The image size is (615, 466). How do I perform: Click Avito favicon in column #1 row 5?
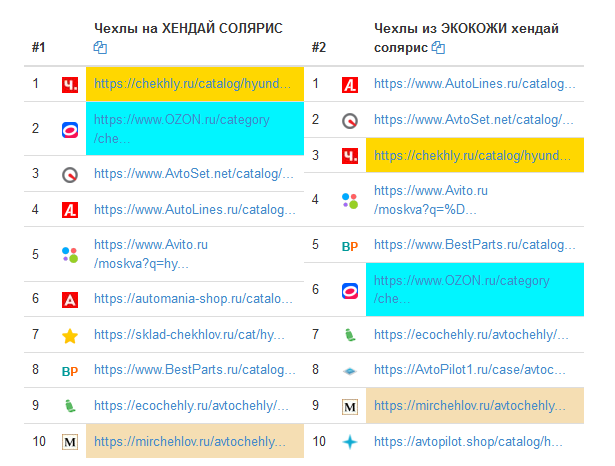tap(70, 255)
